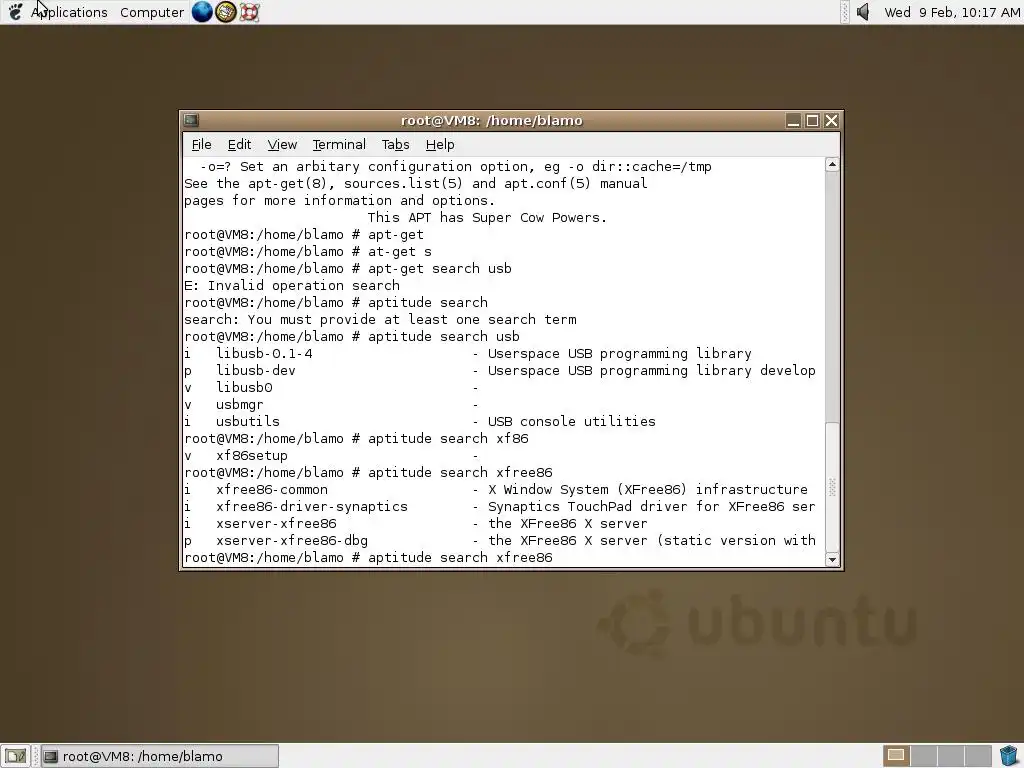Image resolution: width=1024 pixels, height=768 pixels.
Task: Open the View menu in terminal
Action: pos(282,144)
